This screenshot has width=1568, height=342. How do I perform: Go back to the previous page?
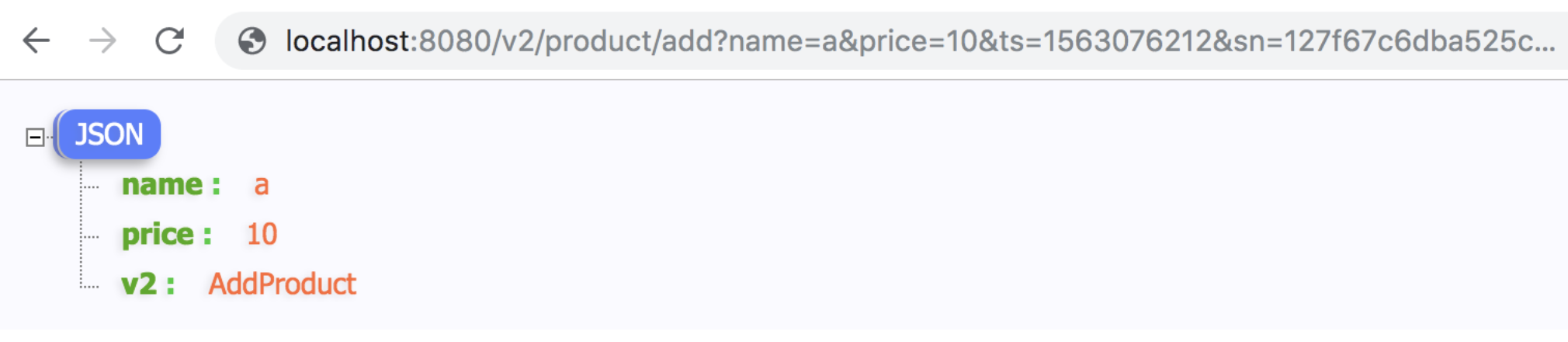[x=36, y=40]
